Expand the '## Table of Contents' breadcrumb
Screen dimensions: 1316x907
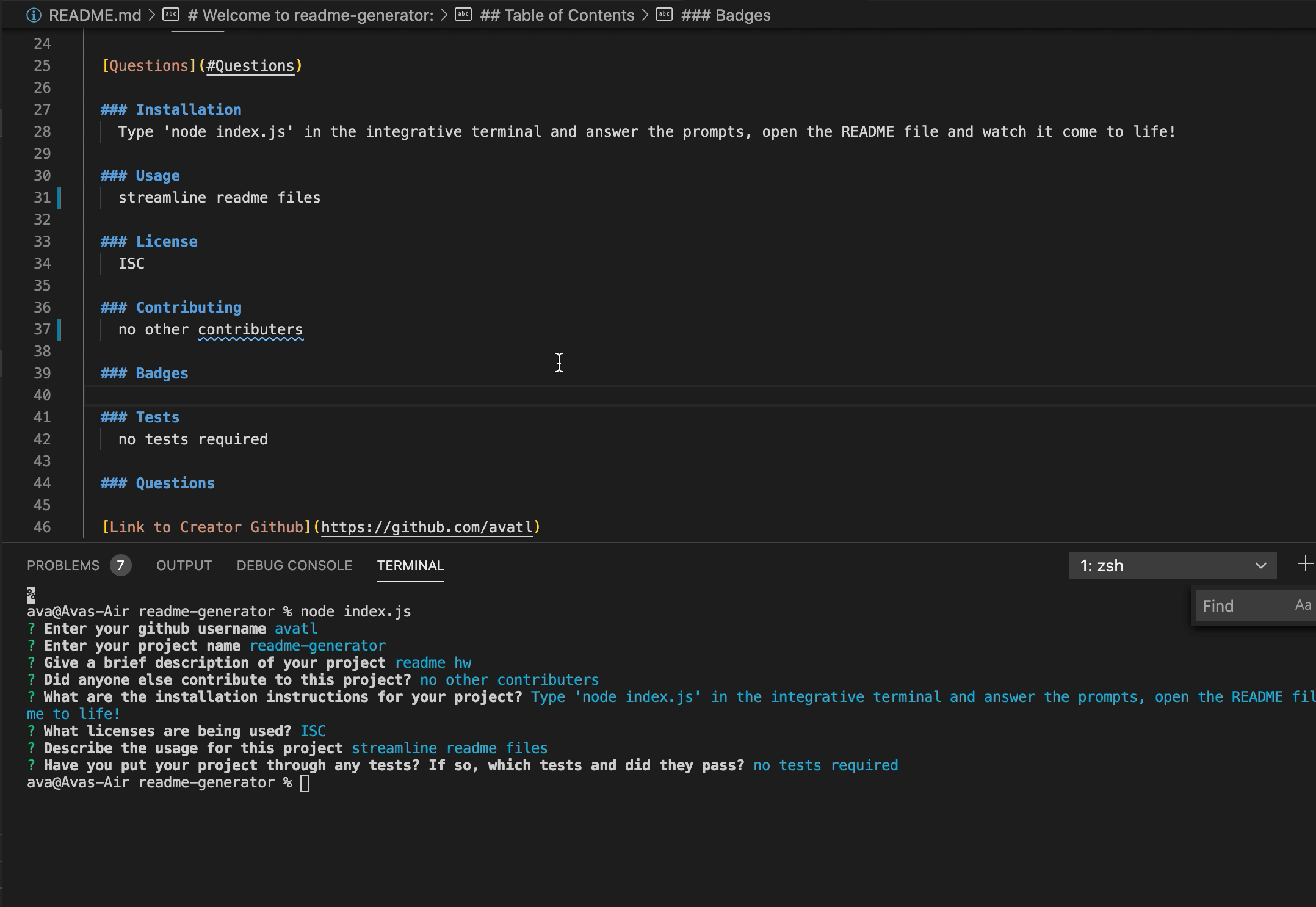coord(557,15)
